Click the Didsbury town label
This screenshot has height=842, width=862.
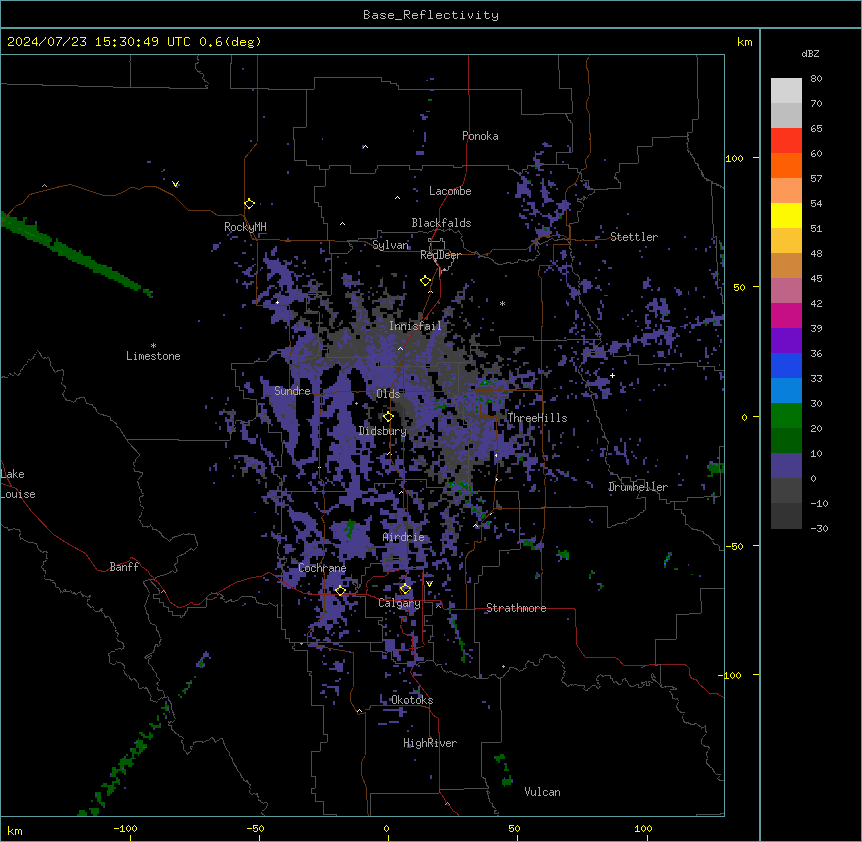pos(383,431)
